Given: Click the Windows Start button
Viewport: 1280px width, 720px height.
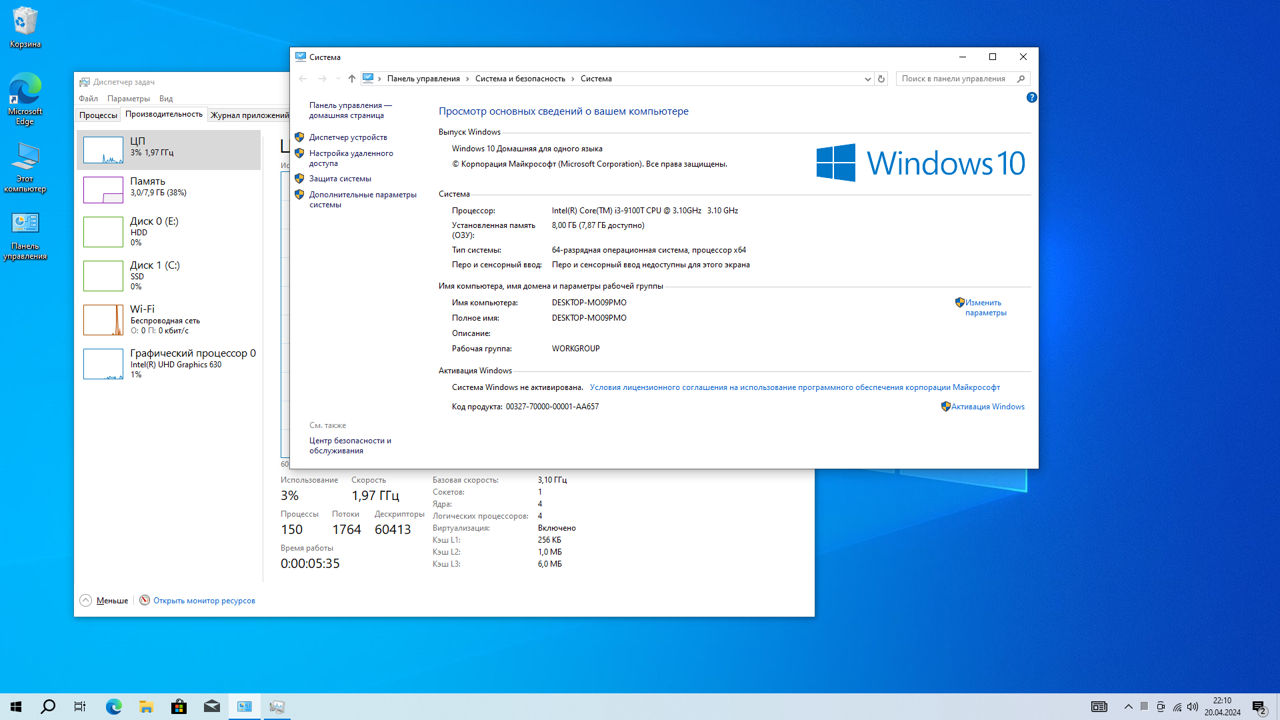Looking at the screenshot, I should [16, 707].
